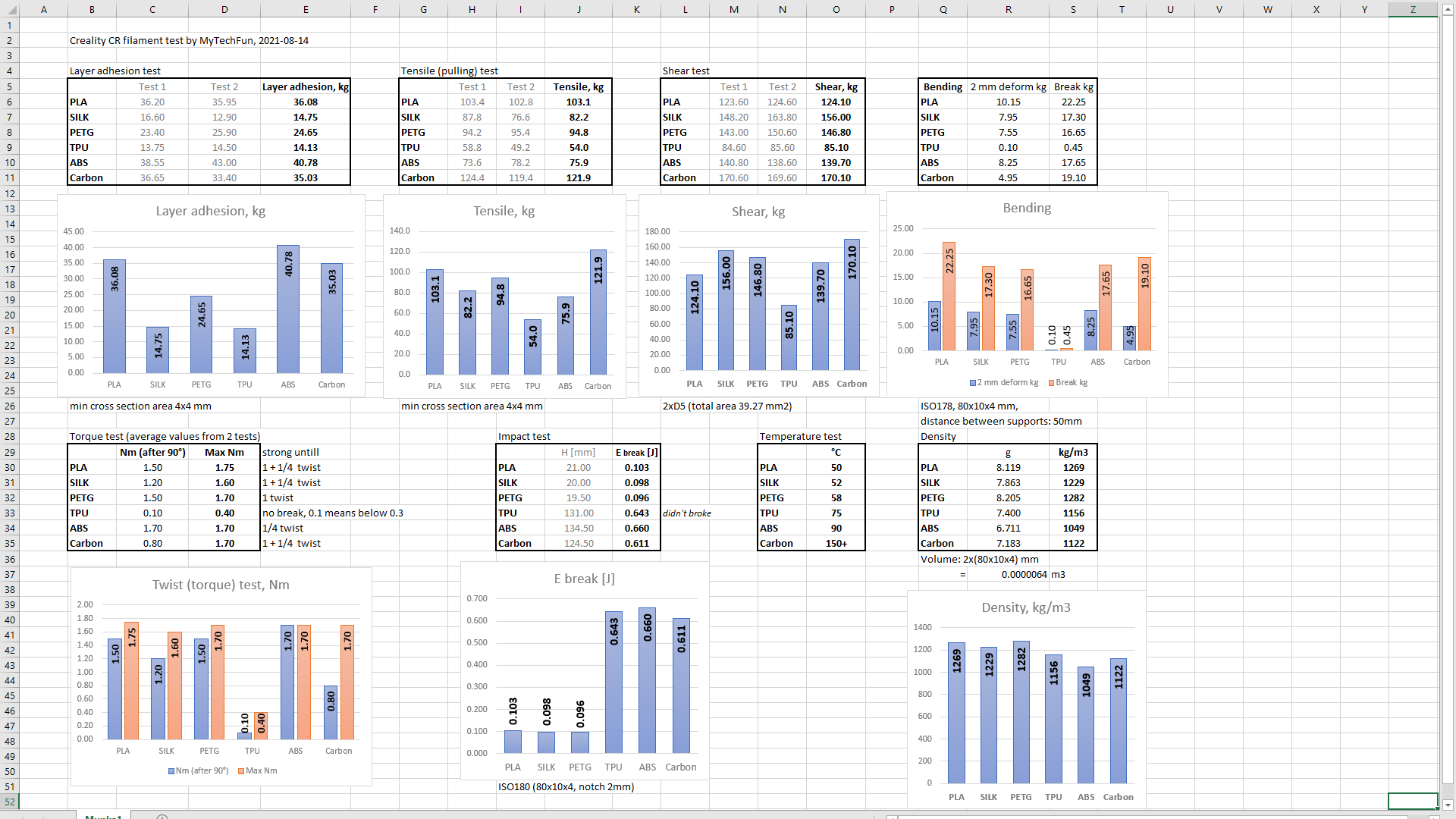Select the 'E break [J]' header cell
1456x819 pixels.
(636, 453)
